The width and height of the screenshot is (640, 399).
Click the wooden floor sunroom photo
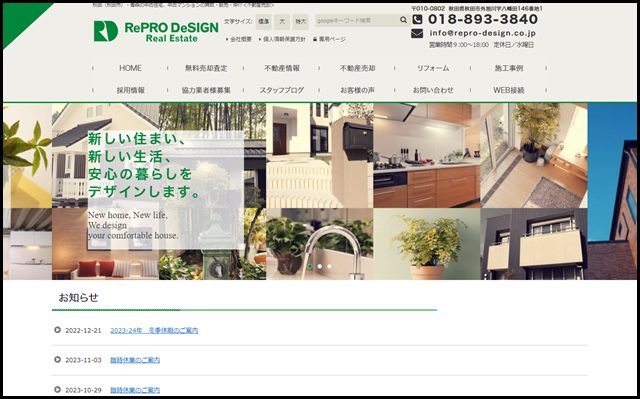click(534, 155)
